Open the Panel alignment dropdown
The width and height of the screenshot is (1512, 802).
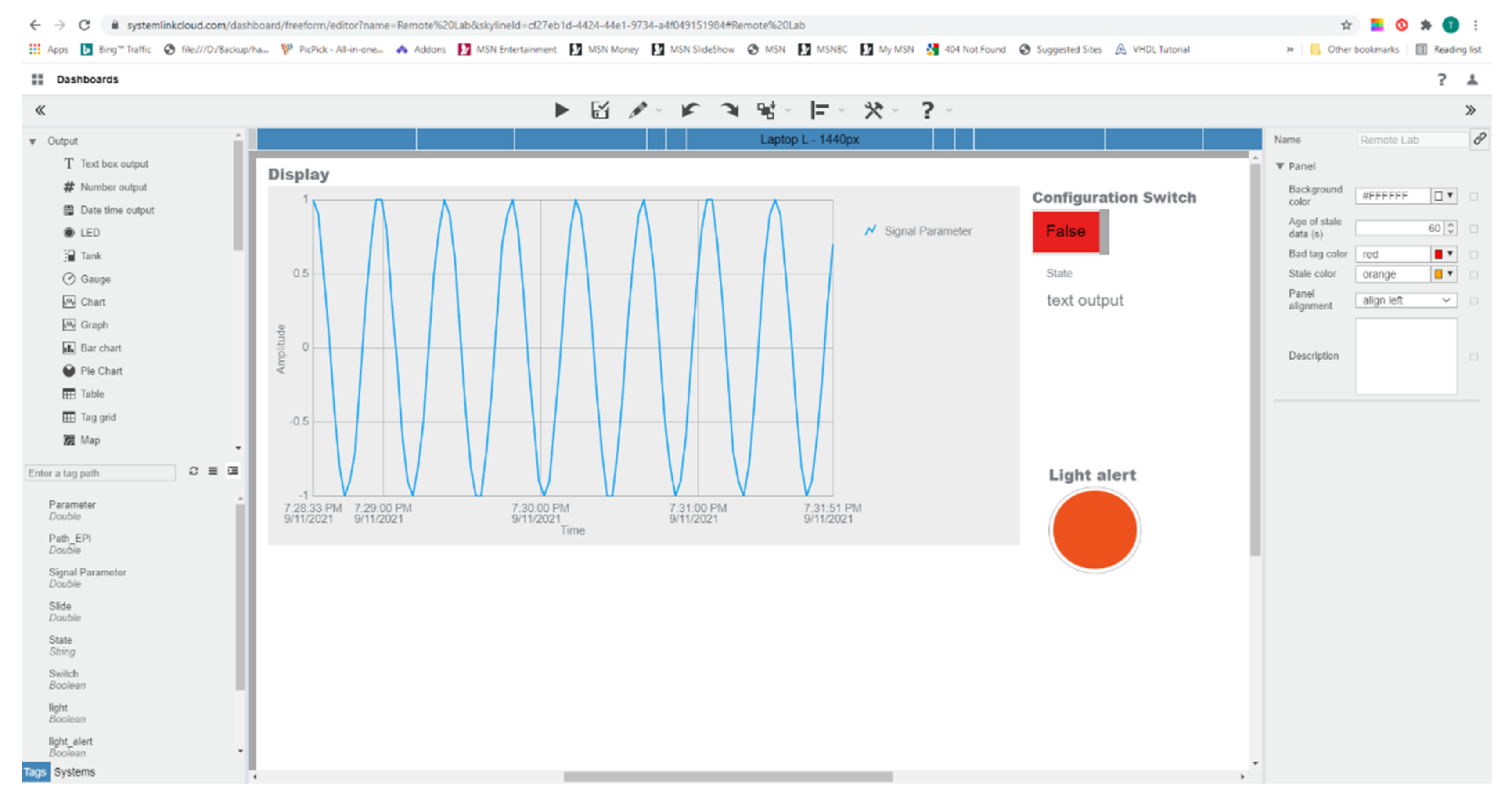coord(1406,300)
